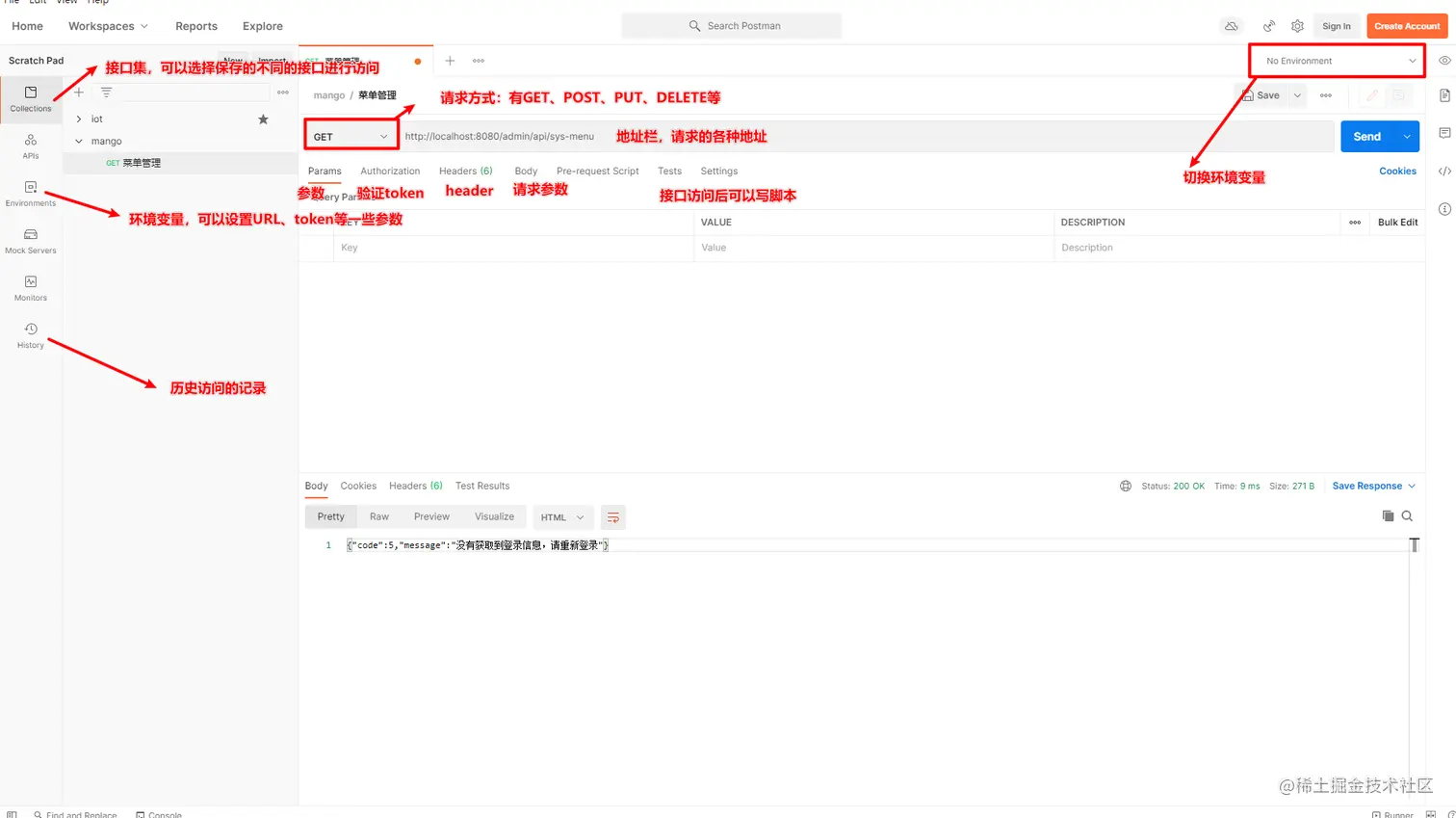Open a new request tab with plus icon
This screenshot has height=818, width=1456.
(x=450, y=61)
